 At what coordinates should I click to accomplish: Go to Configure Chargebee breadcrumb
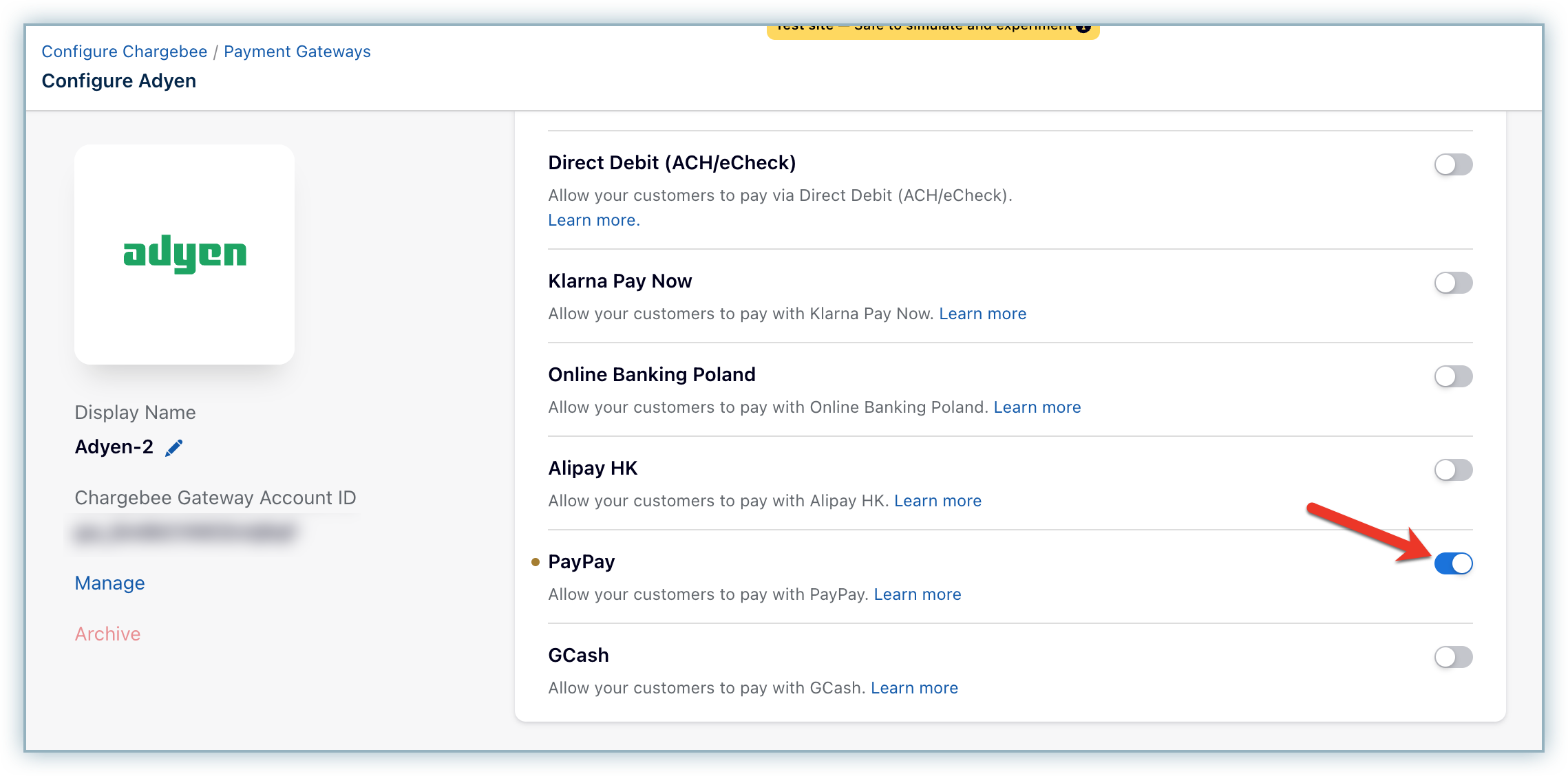[125, 52]
